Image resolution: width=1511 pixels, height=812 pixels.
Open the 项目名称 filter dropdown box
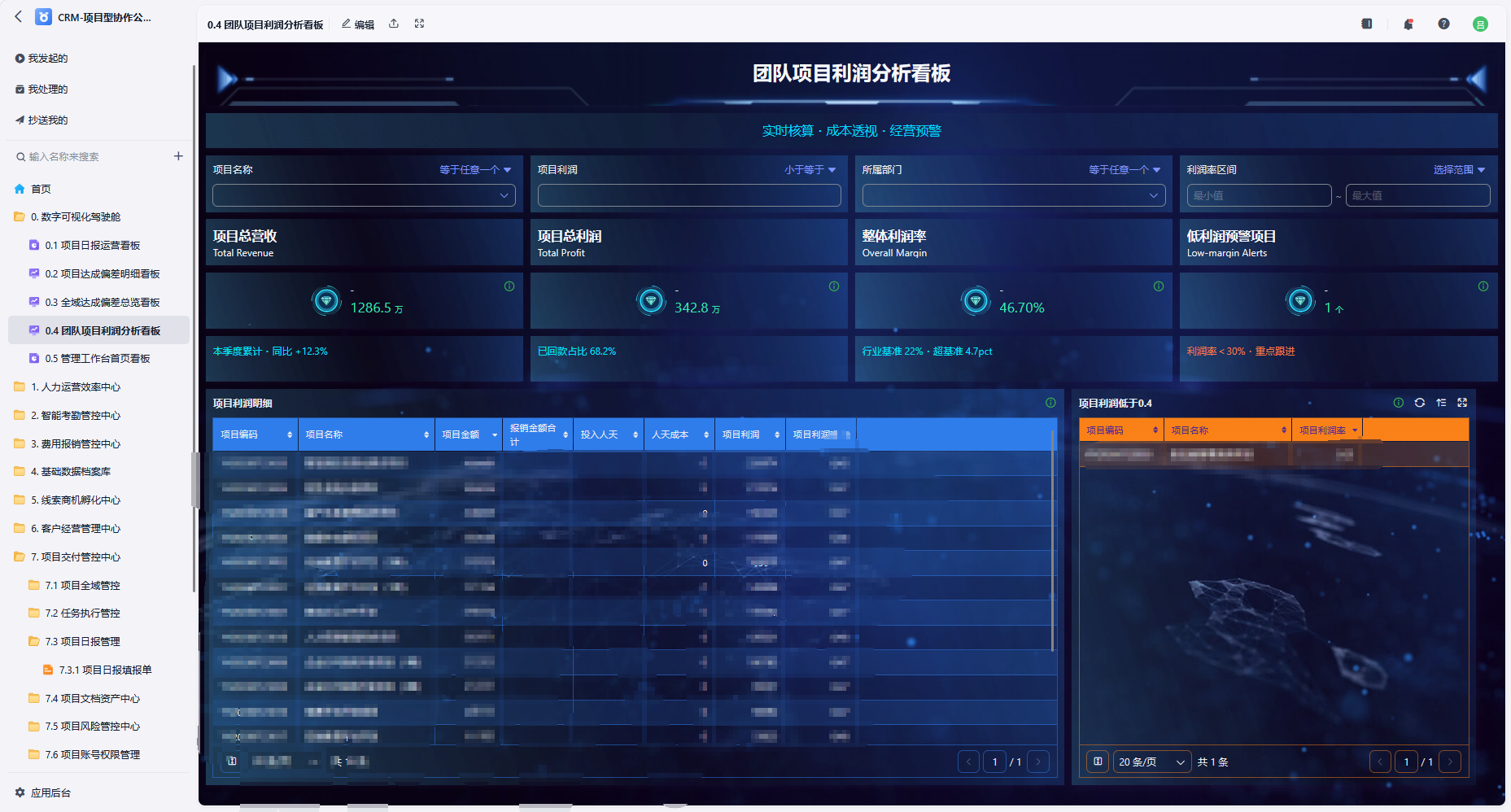[364, 195]
